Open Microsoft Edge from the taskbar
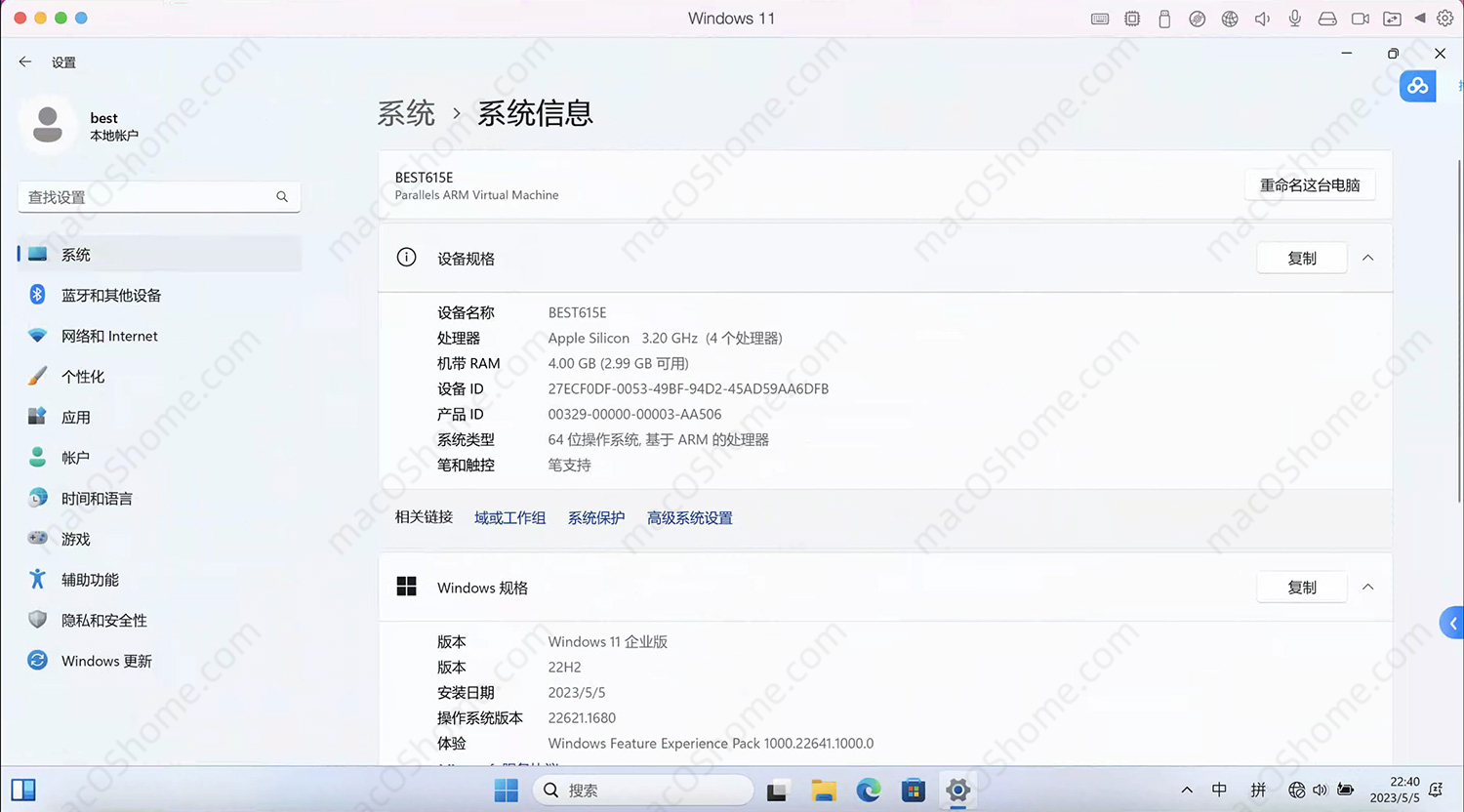 tap(869, 791)
